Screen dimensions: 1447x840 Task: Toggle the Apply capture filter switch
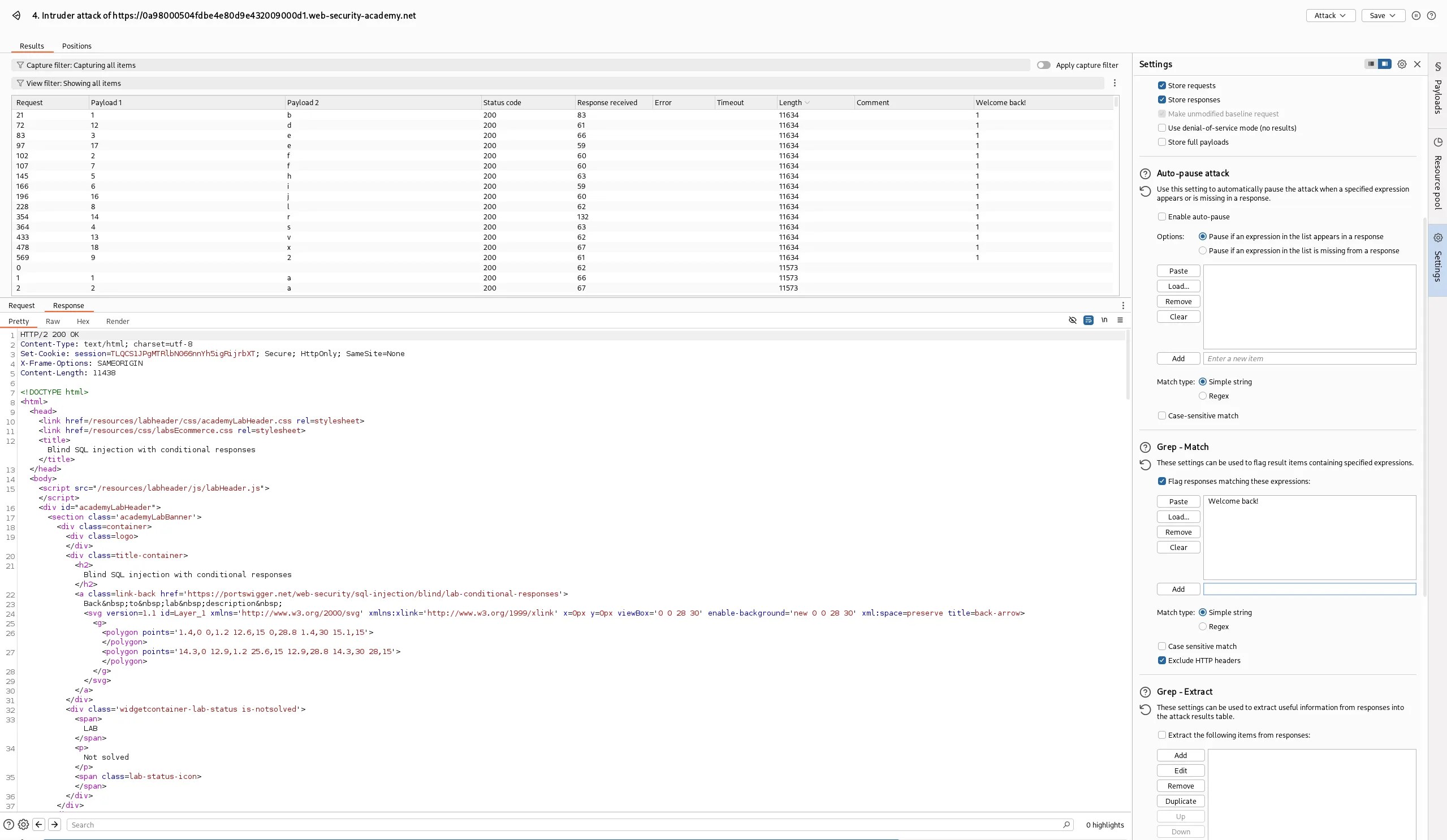tap(1043, 66)
